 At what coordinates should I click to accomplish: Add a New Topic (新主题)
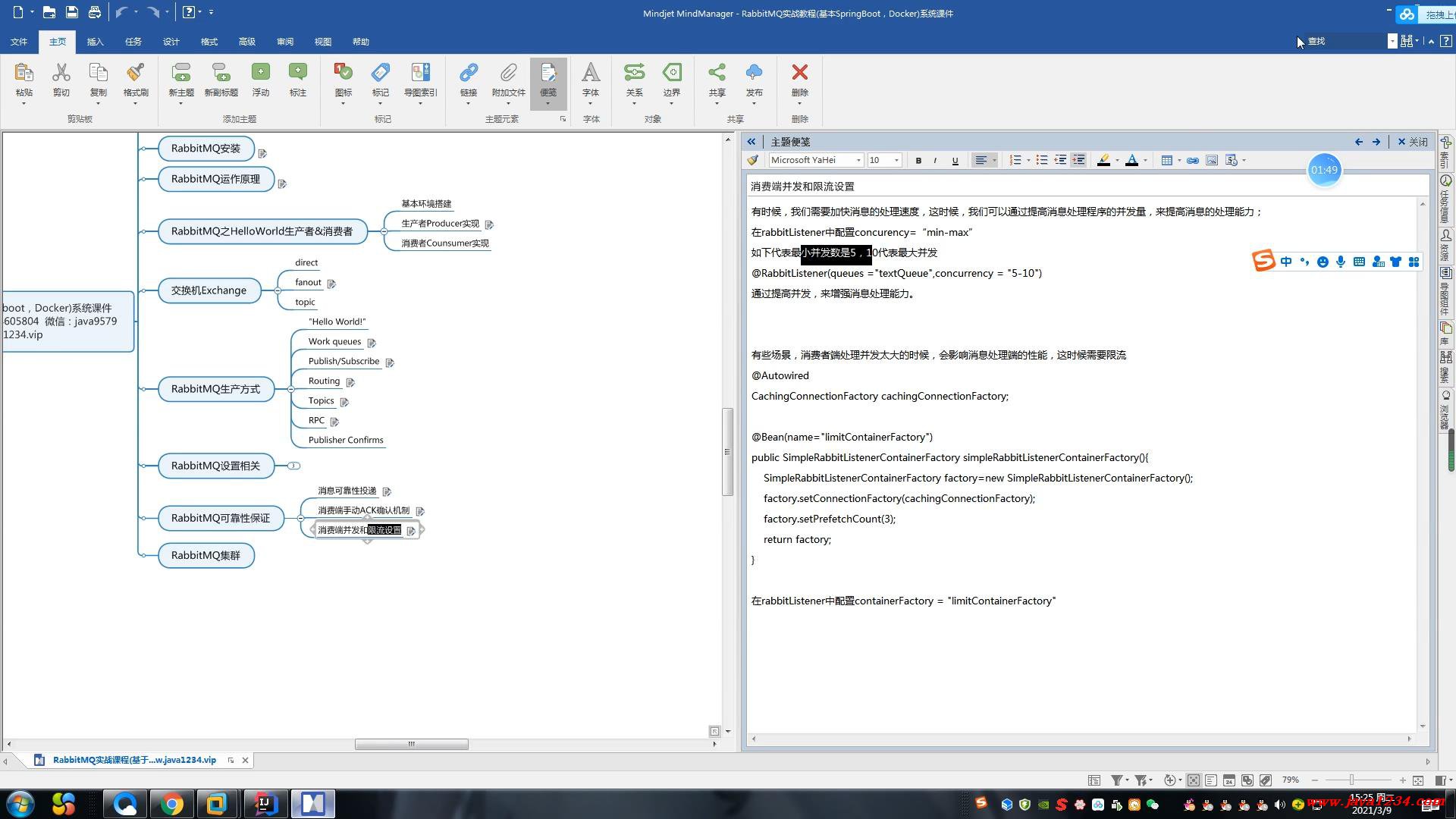tap(180, 73)
